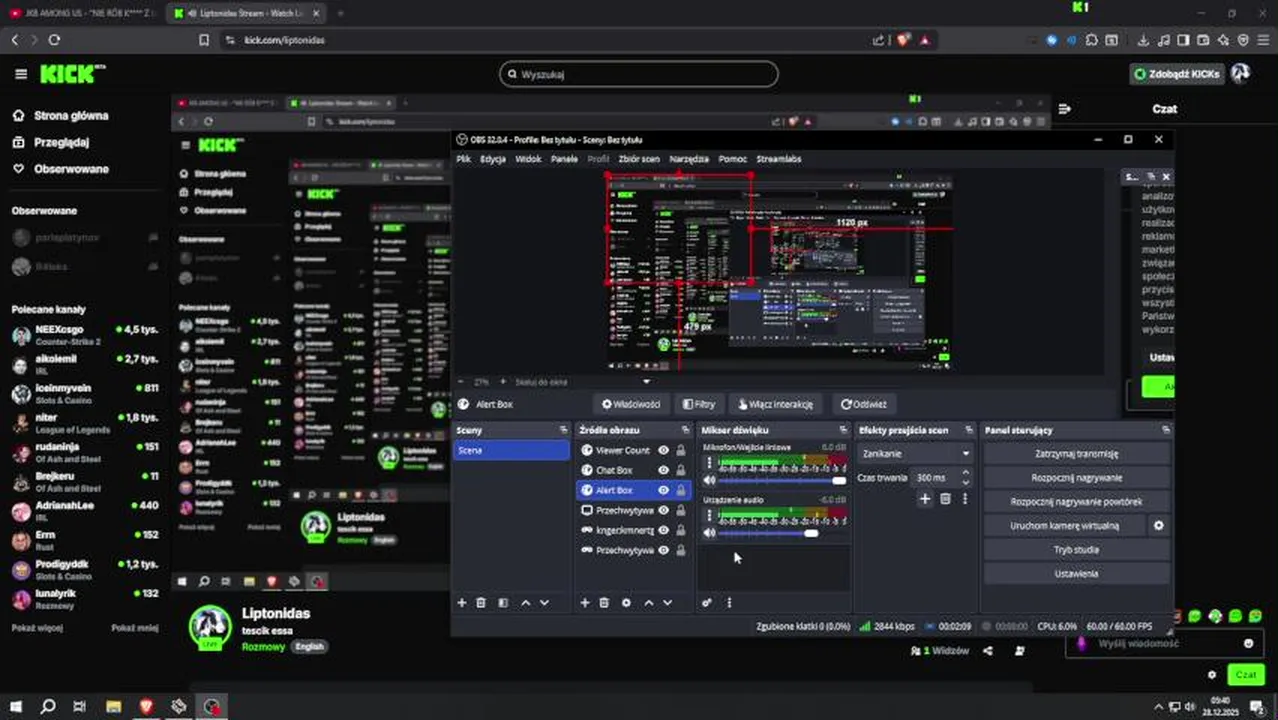Open Ustawienia from Panel sterujący
The height and width of the screenshot is (720, 1278).
coord(1076,573)
